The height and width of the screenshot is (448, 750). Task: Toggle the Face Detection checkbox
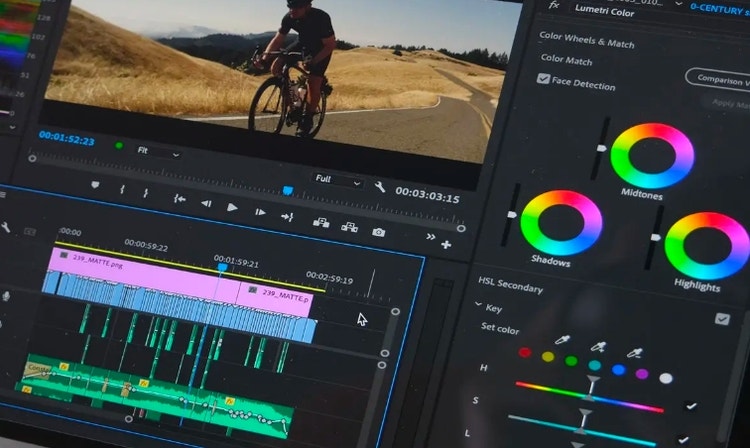(x=543, y=79)
